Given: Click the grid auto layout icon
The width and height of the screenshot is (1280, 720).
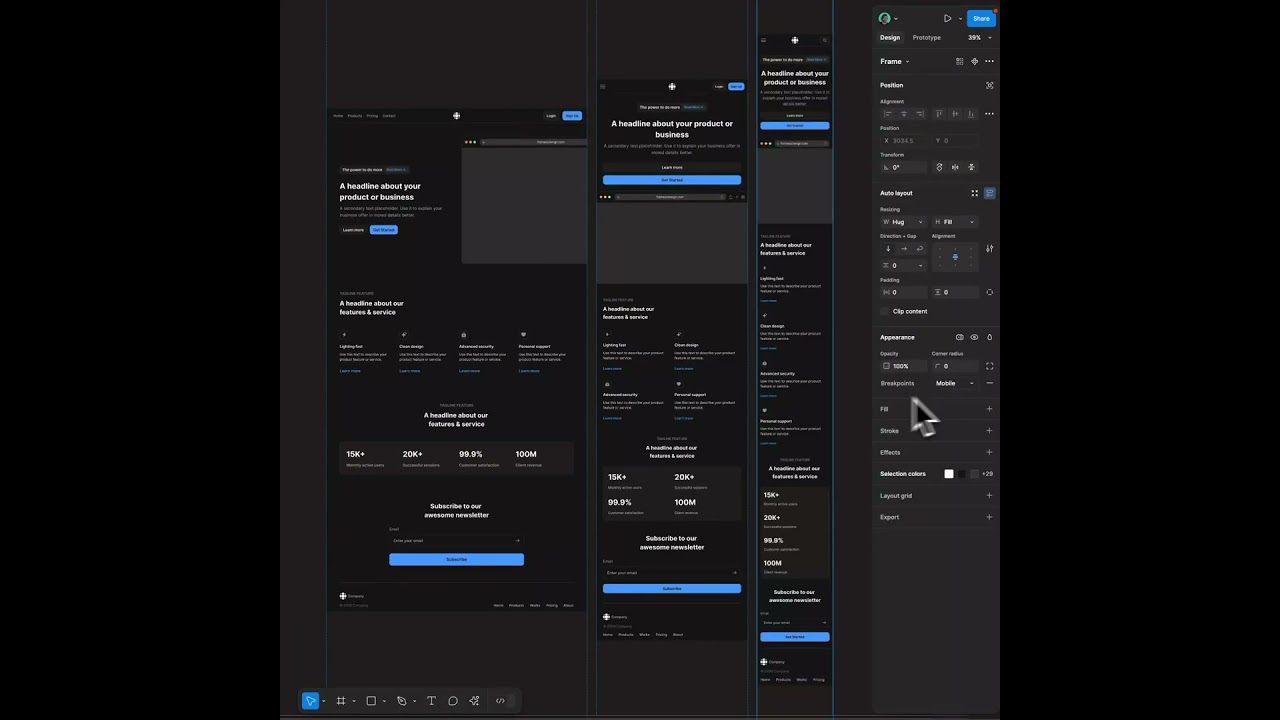Looking at the screenshot, I should (x=974, y=193).
